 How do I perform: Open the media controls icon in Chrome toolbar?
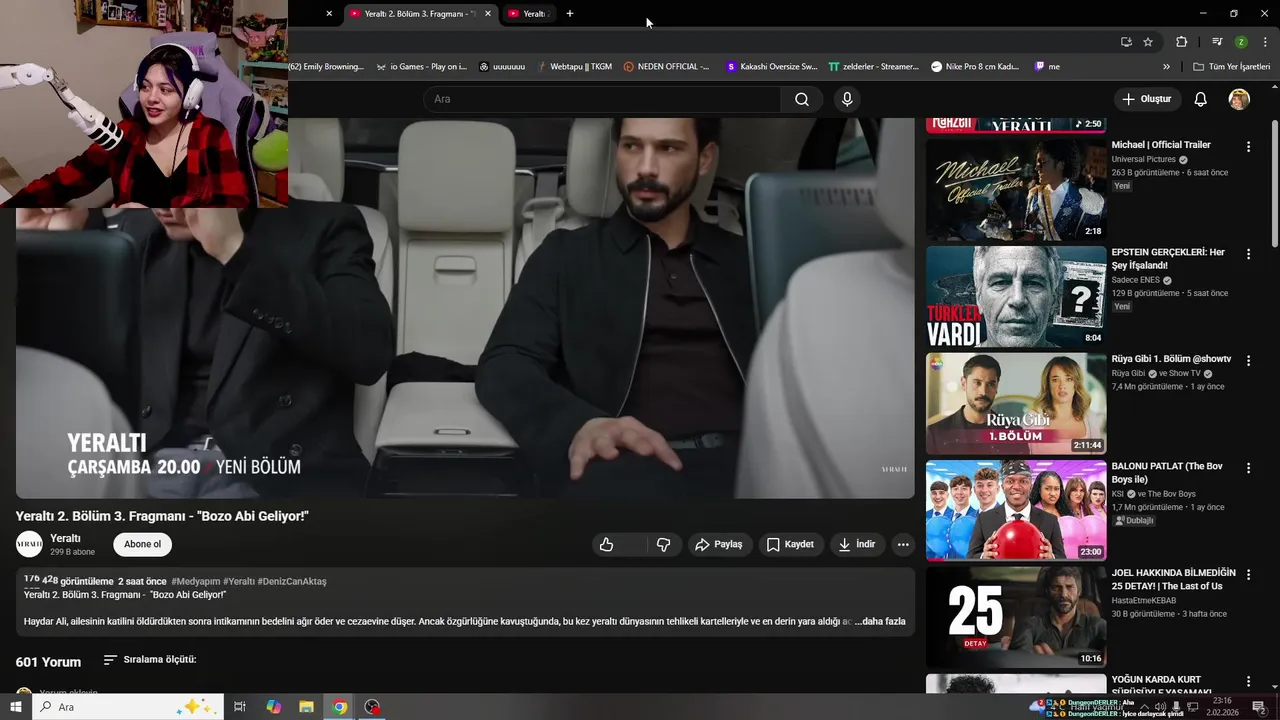click(x=1217, y=42)
